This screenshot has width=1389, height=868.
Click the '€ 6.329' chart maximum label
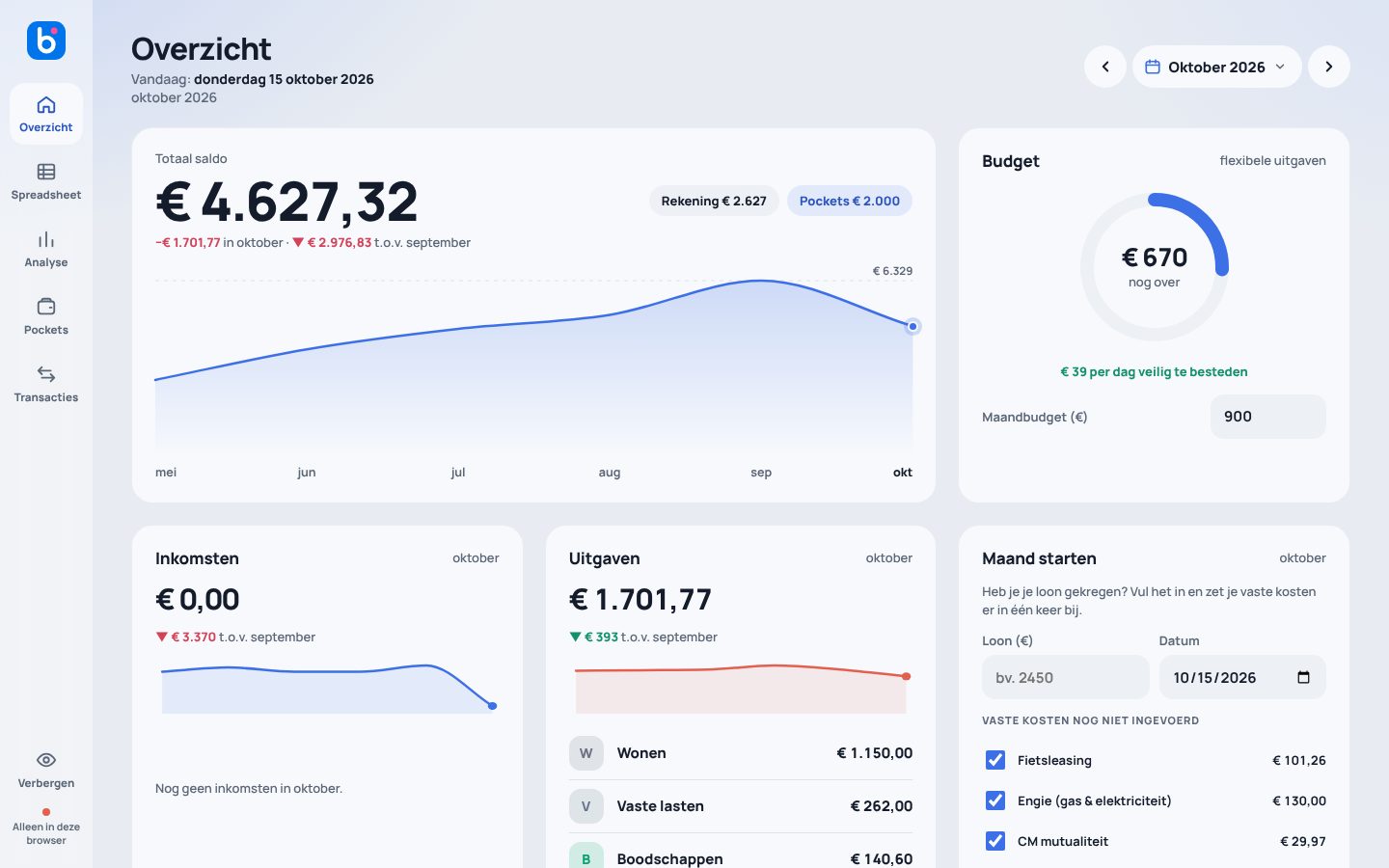[x=892, y=271]
